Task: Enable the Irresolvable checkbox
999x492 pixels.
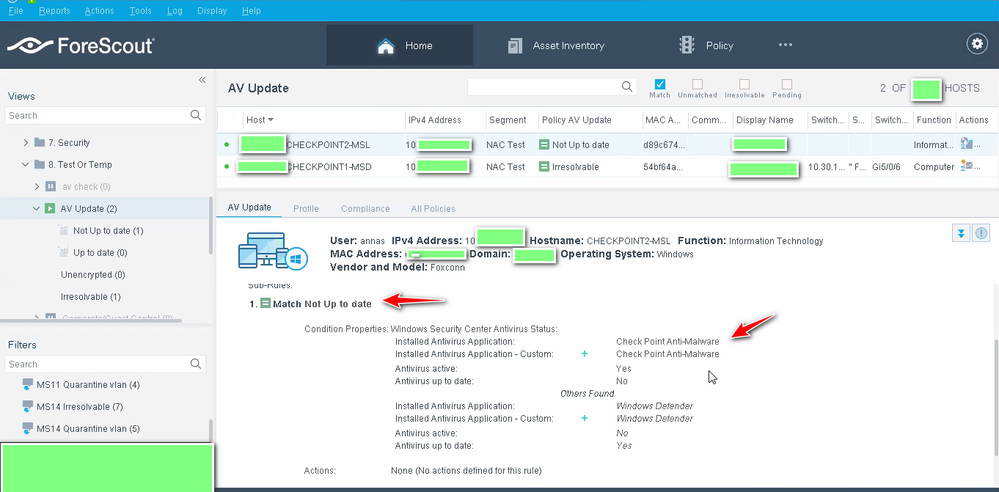Action: pos(744,84)
